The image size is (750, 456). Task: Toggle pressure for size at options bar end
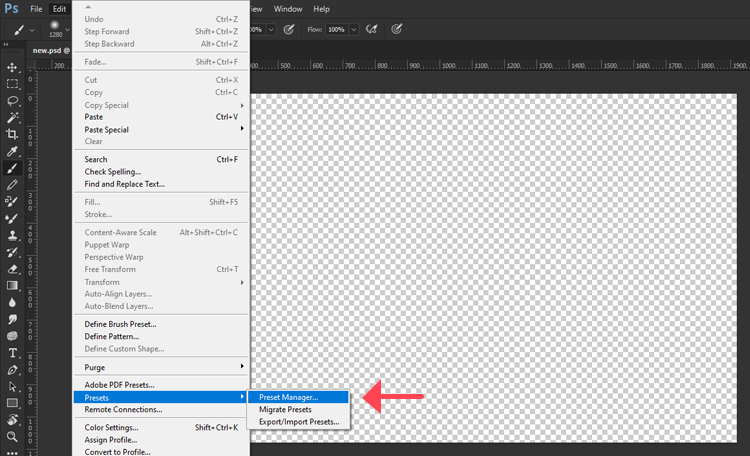pos(397,29)
